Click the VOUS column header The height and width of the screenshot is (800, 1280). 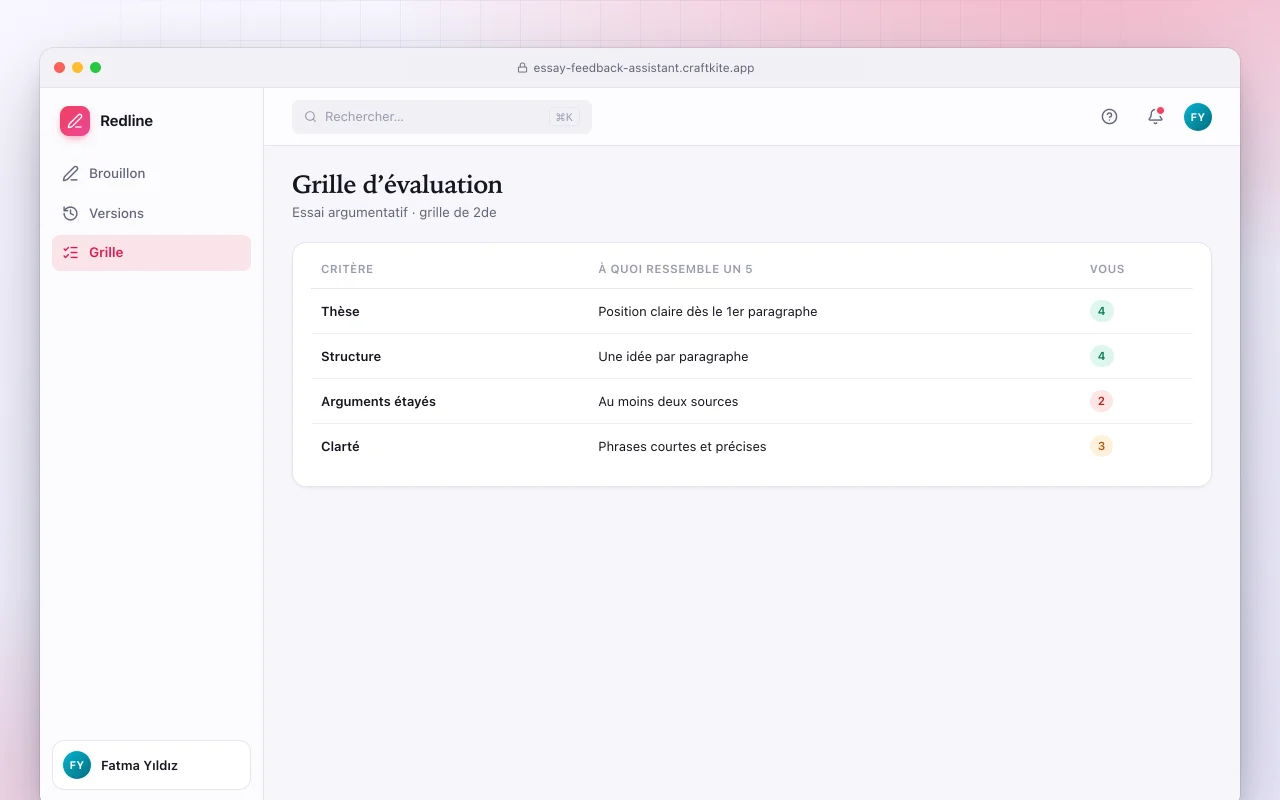click(1107, 269)
